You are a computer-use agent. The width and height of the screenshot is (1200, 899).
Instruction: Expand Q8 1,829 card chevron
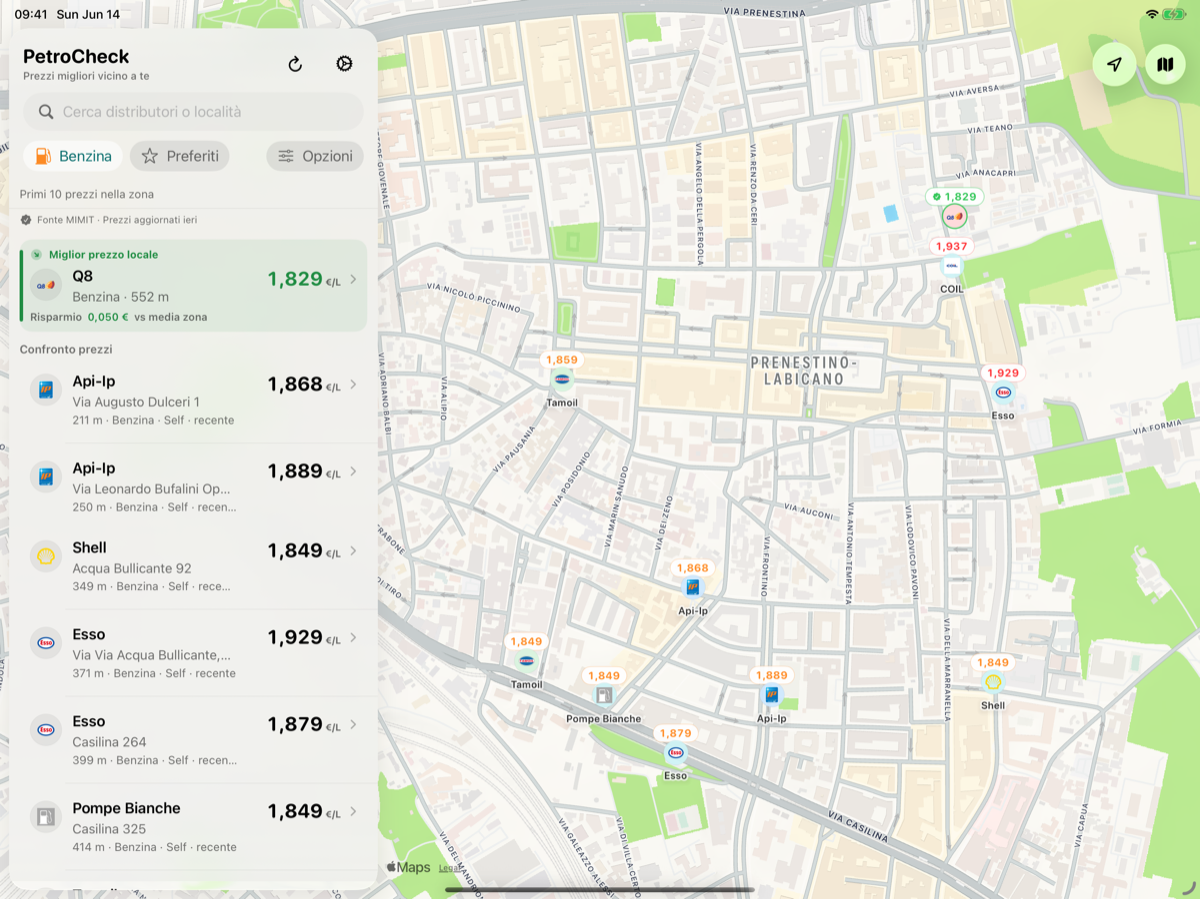pyautogui.click(x=353, y=279)
